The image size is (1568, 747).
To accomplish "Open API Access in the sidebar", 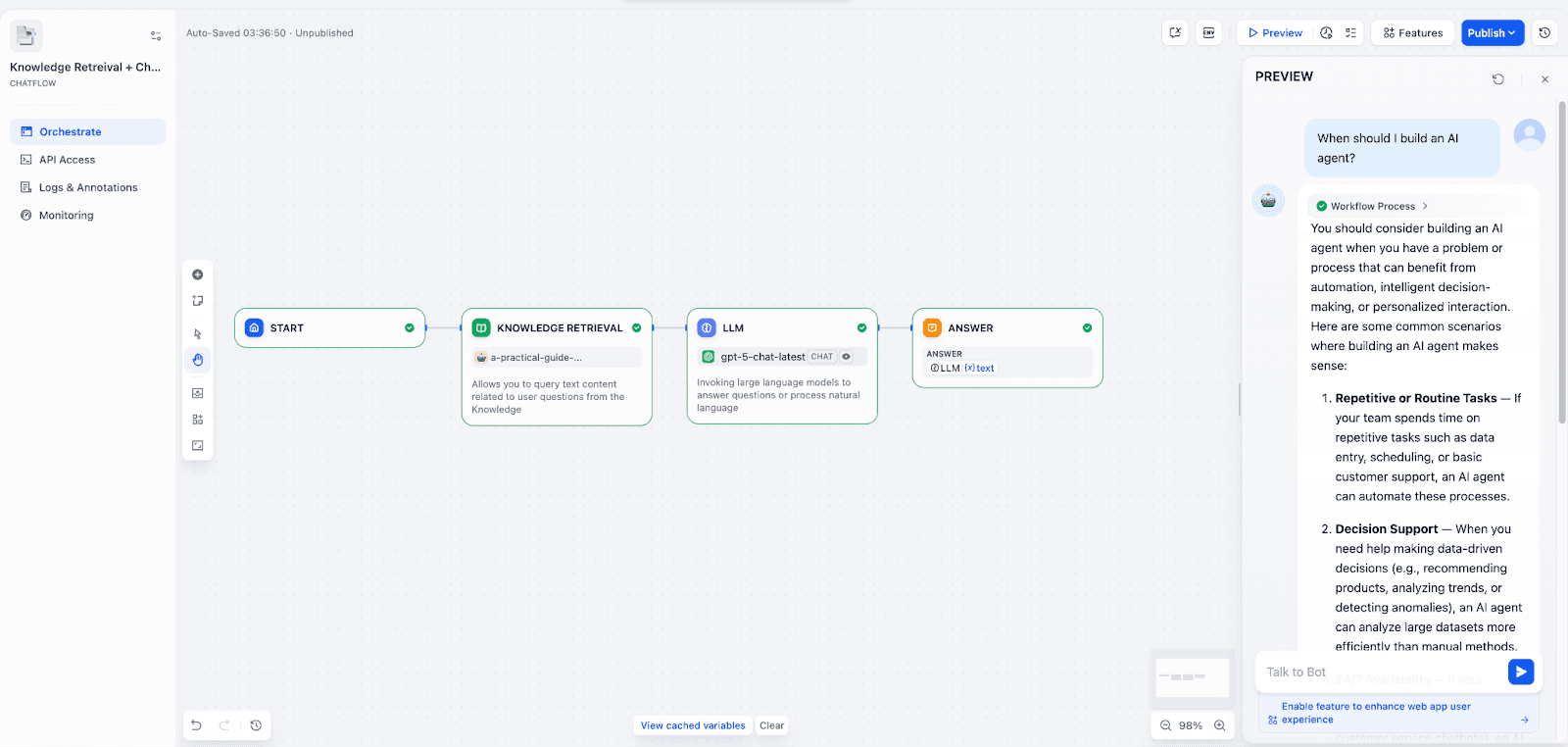I will [x=67, y=160].
